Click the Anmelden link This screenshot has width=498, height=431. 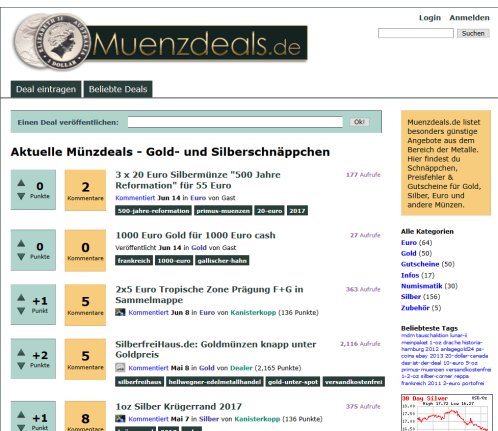point(469,18)
